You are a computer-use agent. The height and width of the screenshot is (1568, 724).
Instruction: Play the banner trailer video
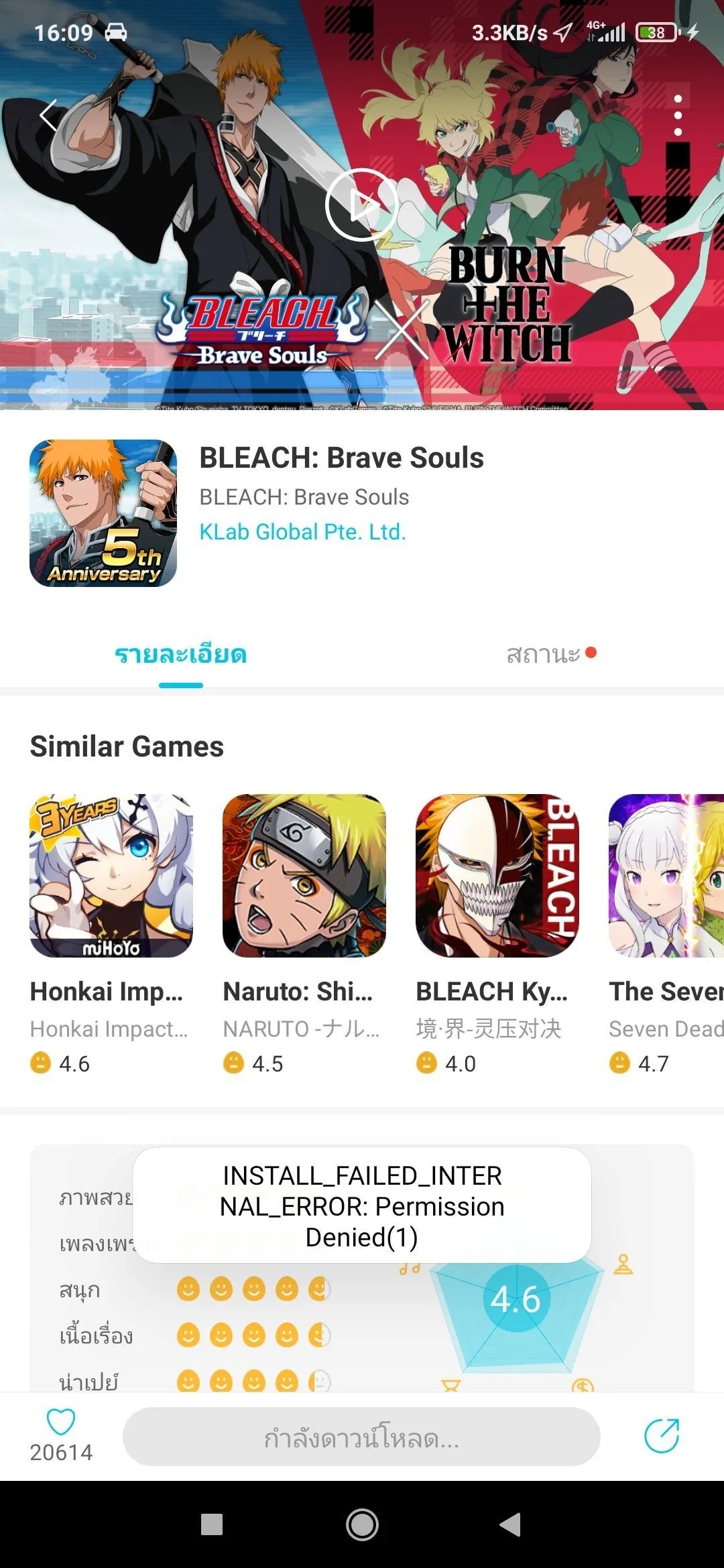pos(362,204)
